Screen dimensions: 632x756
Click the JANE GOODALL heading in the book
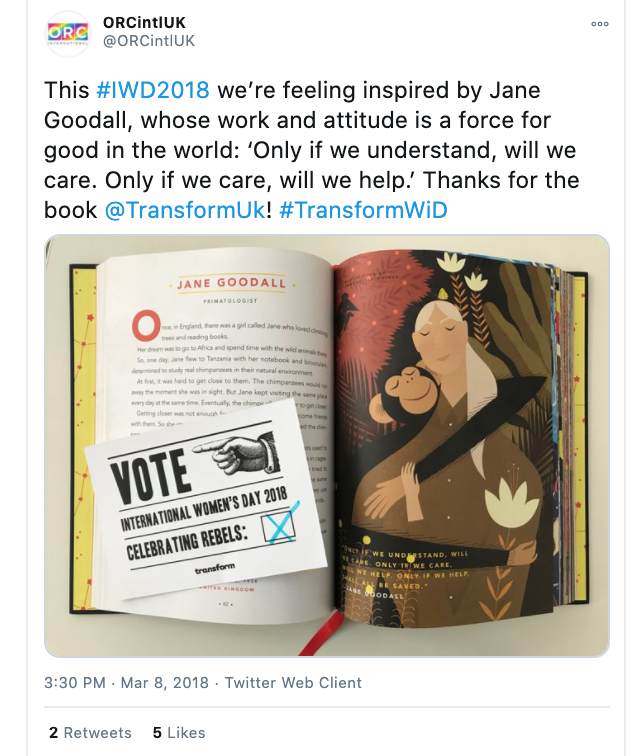(x=231, y=283)
